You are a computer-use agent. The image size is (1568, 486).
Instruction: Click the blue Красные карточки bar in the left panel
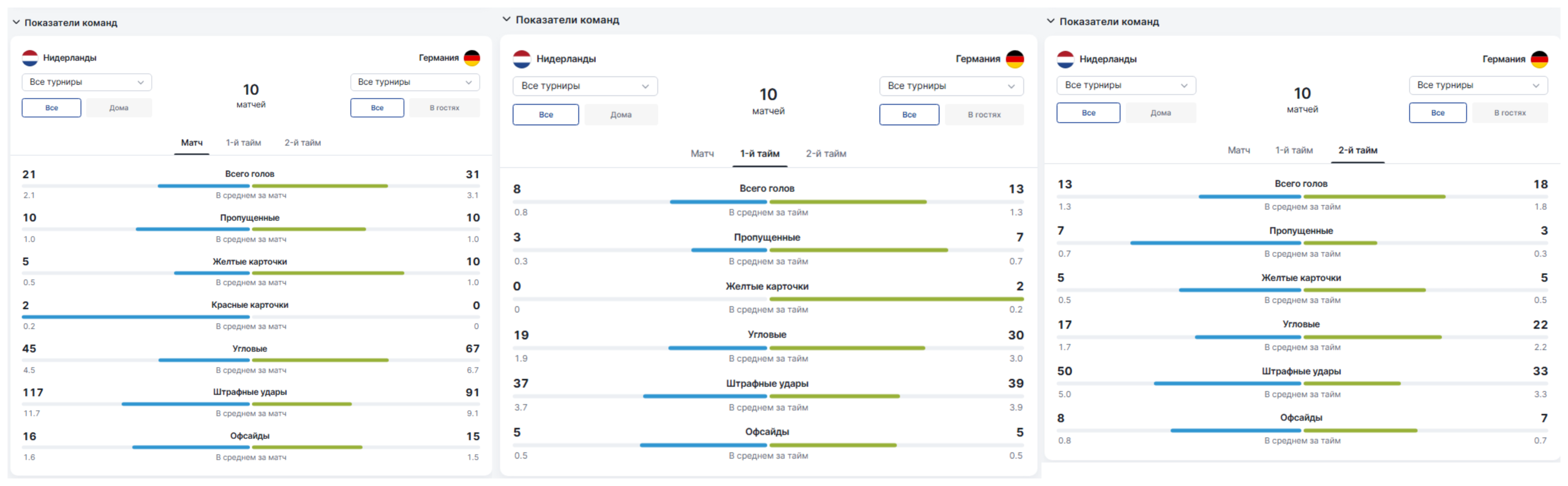(136, 317)
